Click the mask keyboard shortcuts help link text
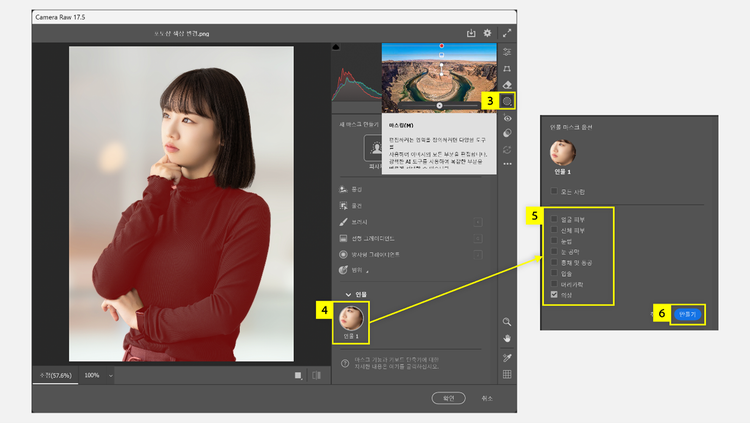750x423 pixels. pos(397,363)
